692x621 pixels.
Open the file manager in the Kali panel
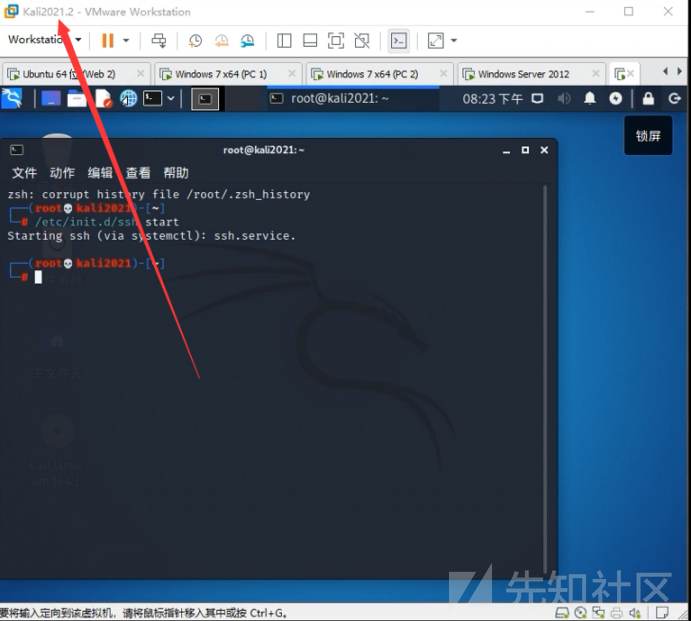[x=77, y=98]
